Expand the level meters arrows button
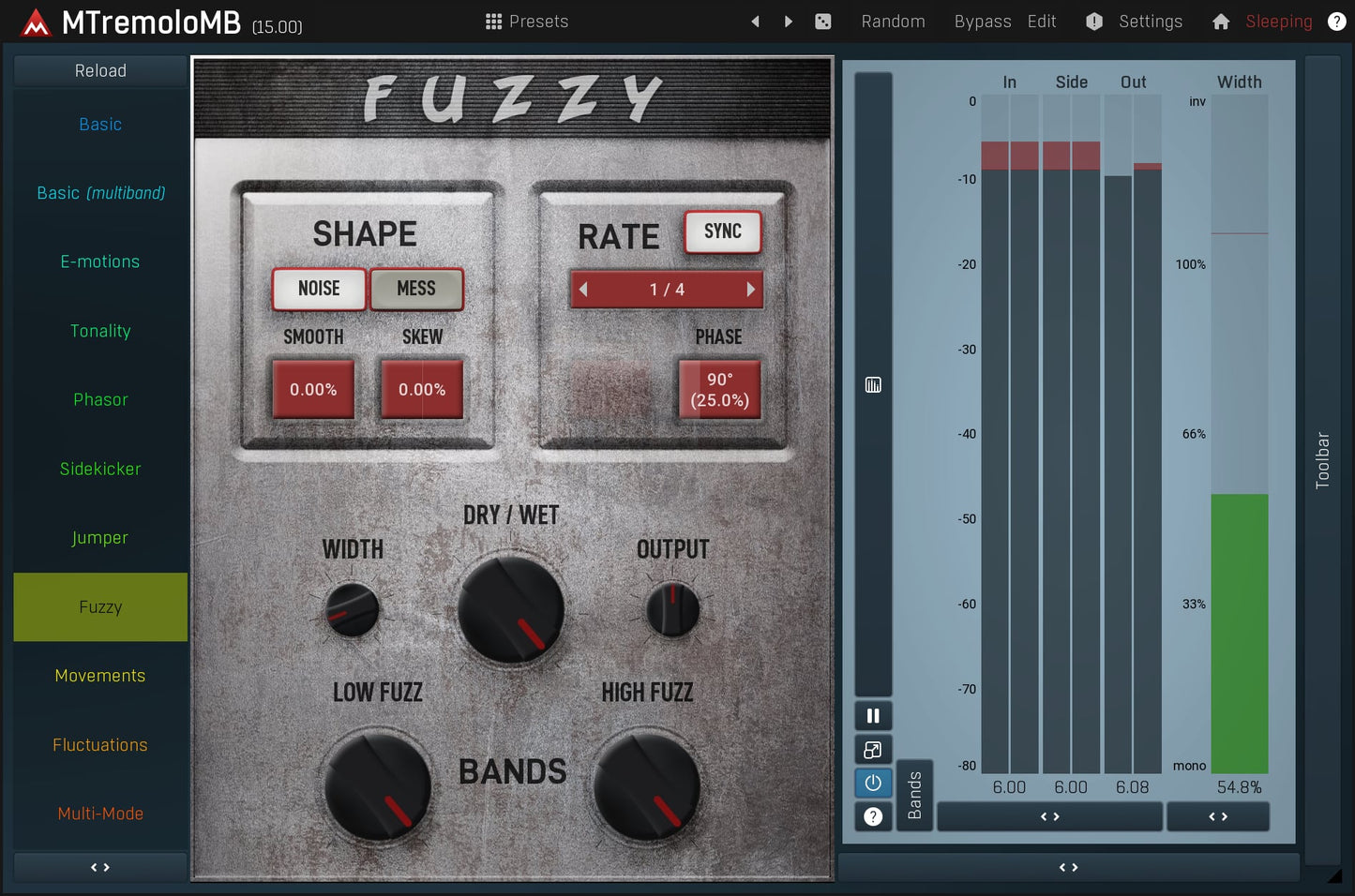Viewport: 1355px width, 896px height. coord(1050,816)
